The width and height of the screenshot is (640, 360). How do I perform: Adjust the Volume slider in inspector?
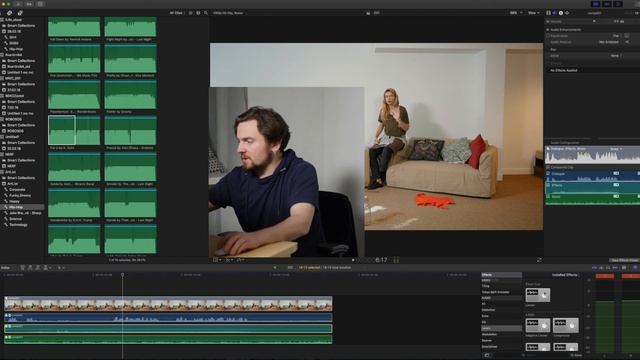tap(594, 21)
